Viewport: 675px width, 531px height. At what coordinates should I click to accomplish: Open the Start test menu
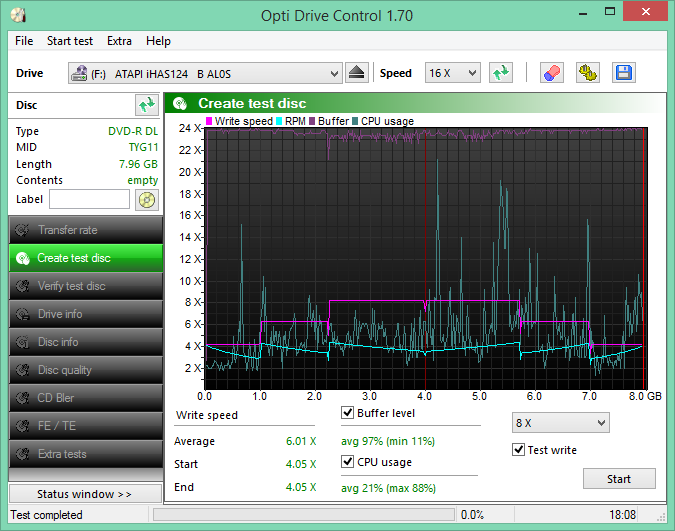[70, 41]
